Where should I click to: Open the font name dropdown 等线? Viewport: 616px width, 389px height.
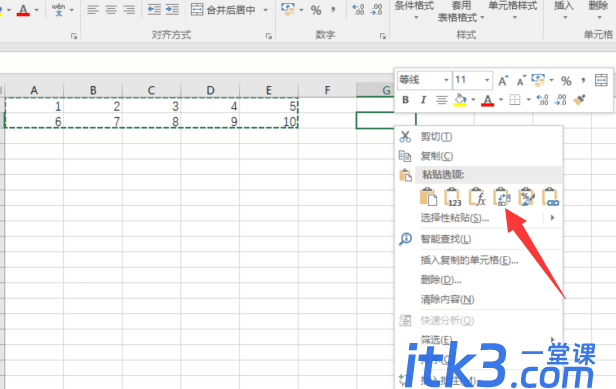[424, 80]
